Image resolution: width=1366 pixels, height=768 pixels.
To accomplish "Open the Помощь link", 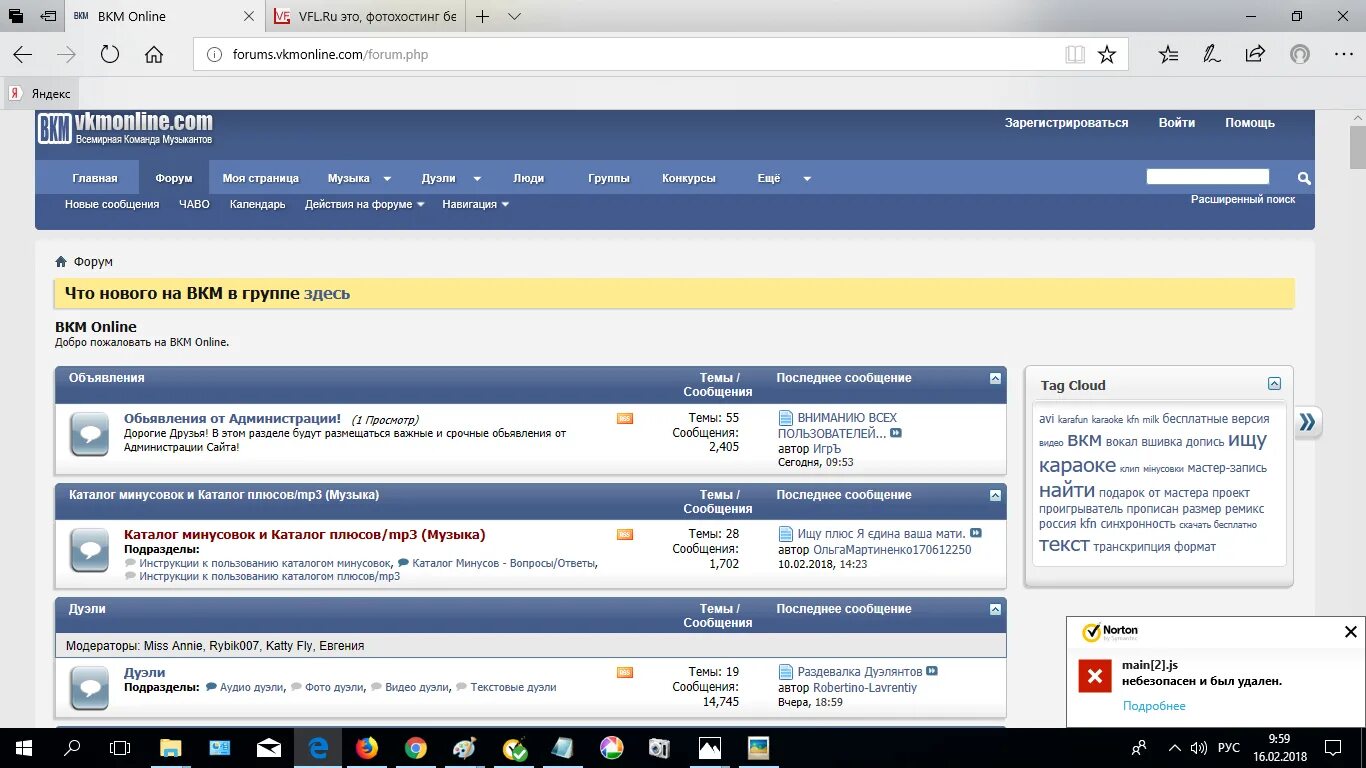I will pos(1250,123).
